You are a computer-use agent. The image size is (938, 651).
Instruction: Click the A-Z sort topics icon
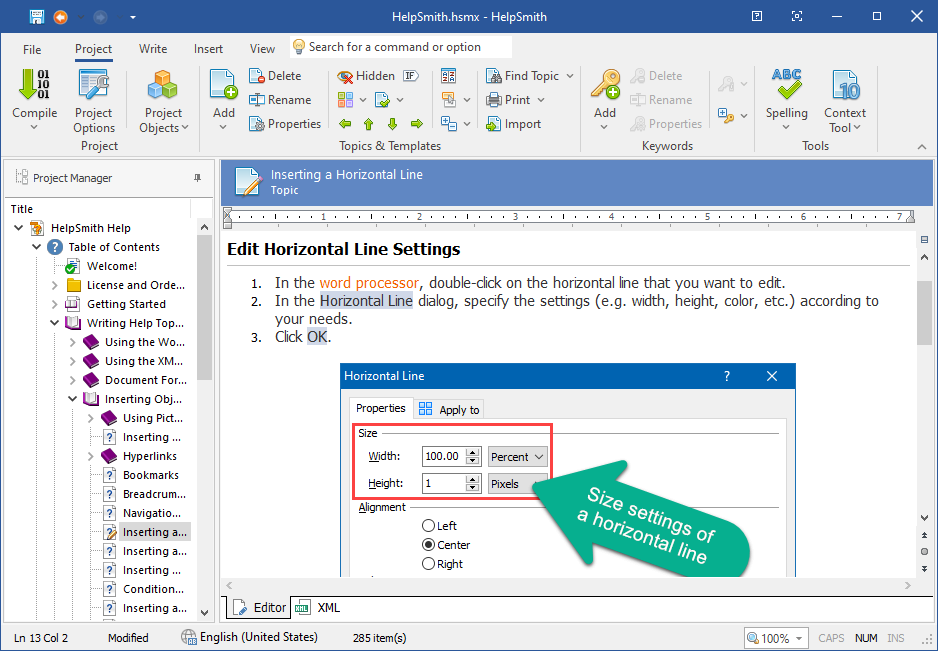coord(448,76)
